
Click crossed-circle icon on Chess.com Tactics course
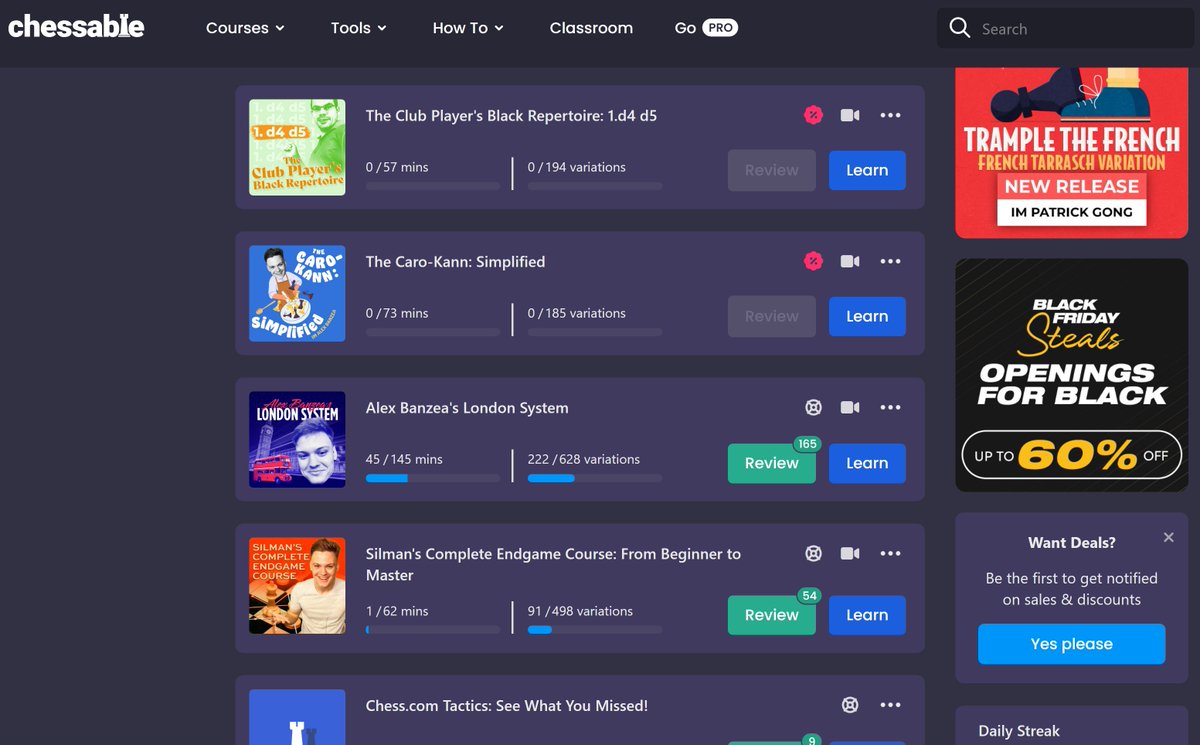pos(850,705)
